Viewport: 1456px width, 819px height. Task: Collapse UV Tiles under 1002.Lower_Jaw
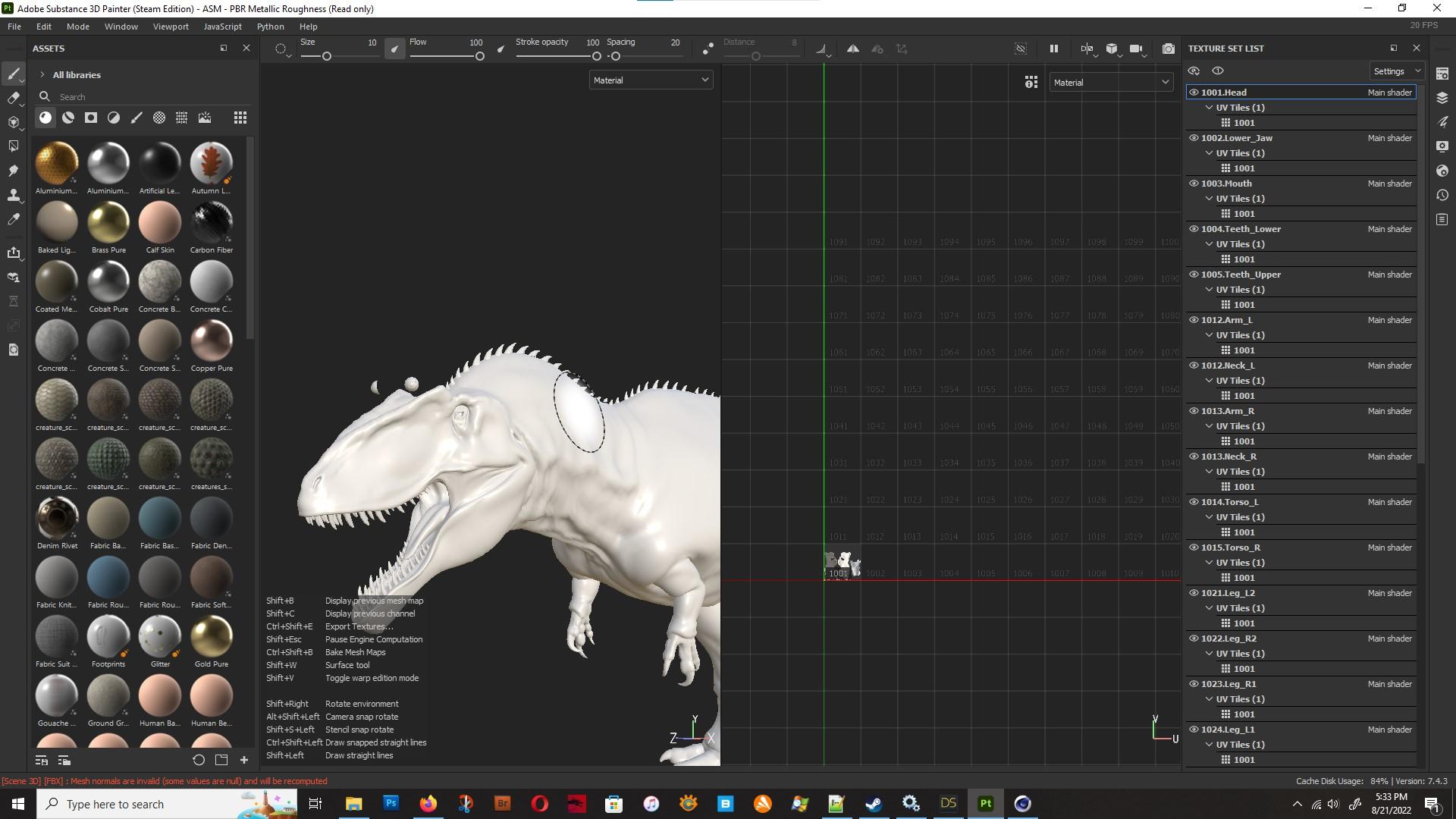pos(1210,153)
